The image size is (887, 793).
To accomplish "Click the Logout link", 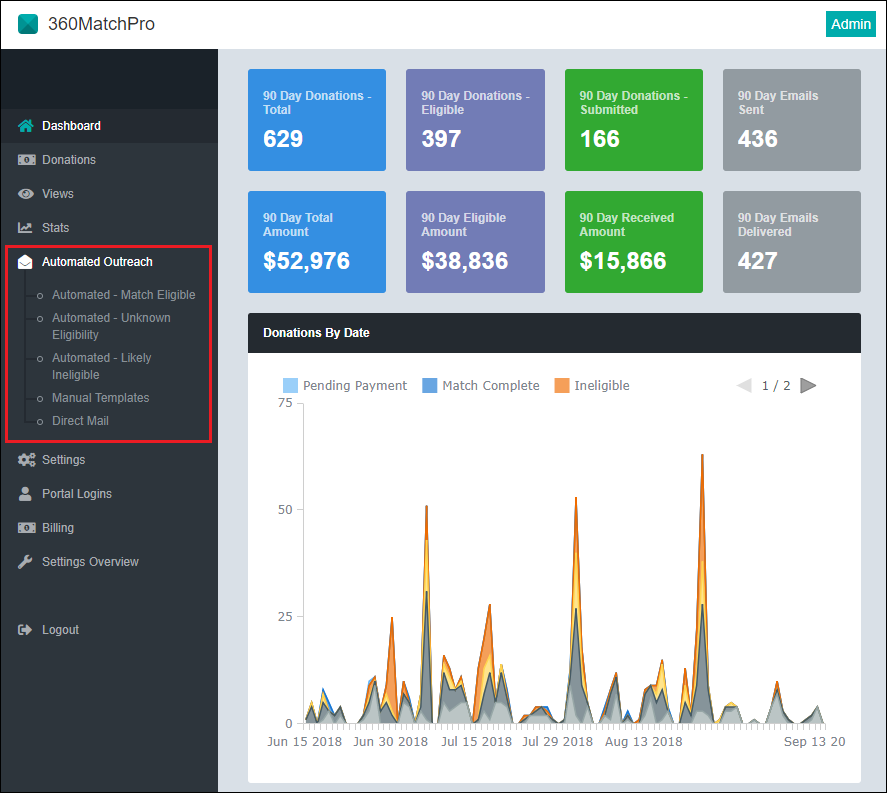I will coord(60,630).
